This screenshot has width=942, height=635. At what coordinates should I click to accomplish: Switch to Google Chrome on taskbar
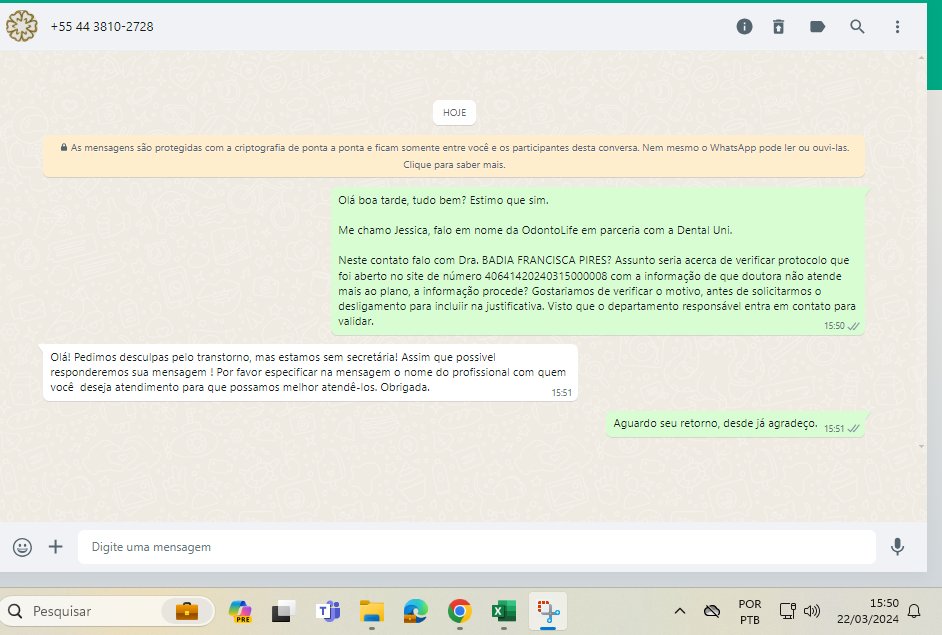[460, 612]
